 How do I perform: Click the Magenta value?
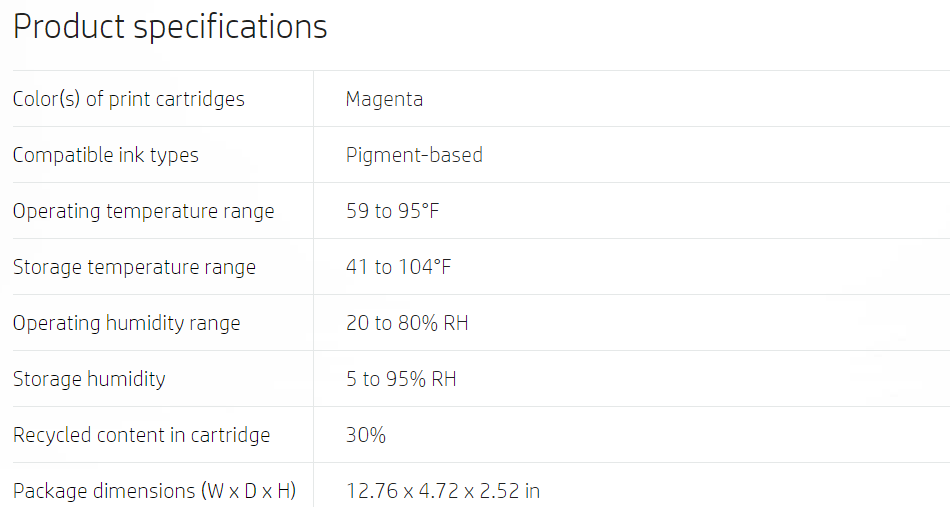click(384, 99)
